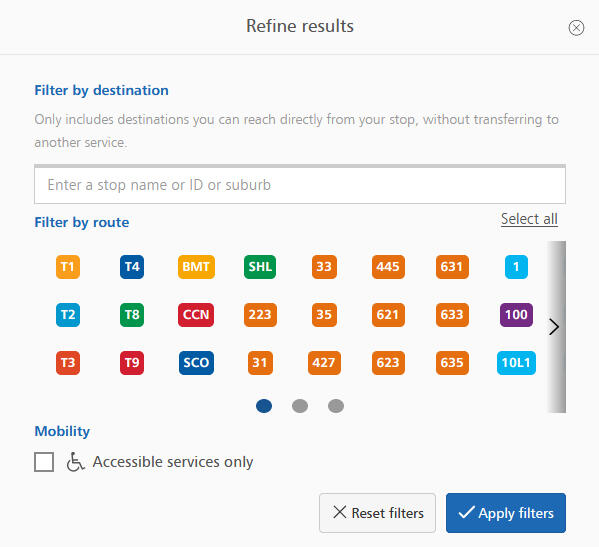The width and height of the screenshot is (599, 547).
Task: Toggle the T8 route filter
Action: (132, 315)
